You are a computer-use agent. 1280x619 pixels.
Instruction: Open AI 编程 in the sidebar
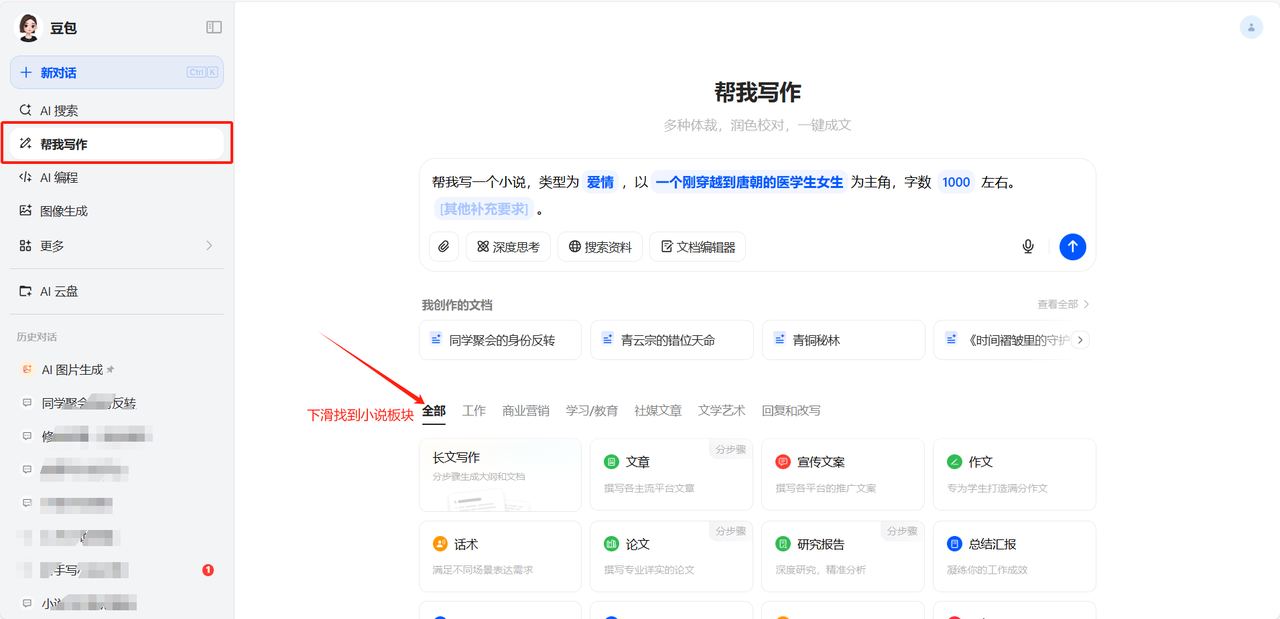(x=117, y=177)
